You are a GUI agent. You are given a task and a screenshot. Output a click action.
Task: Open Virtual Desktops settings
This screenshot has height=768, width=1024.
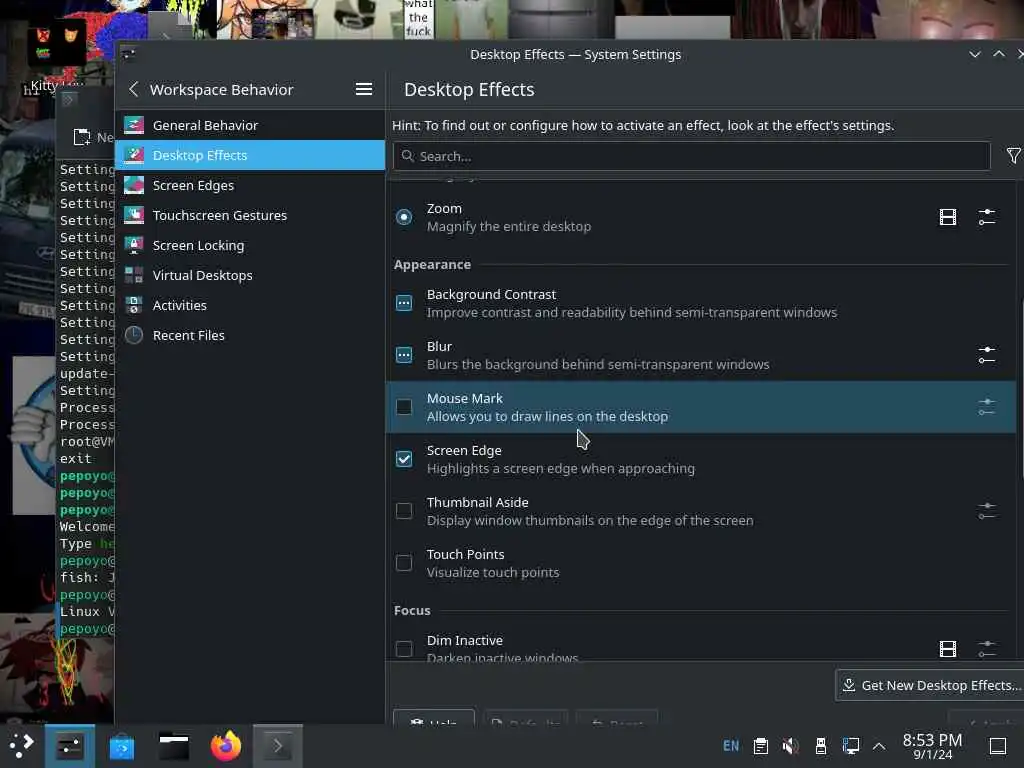coord(249,276)
